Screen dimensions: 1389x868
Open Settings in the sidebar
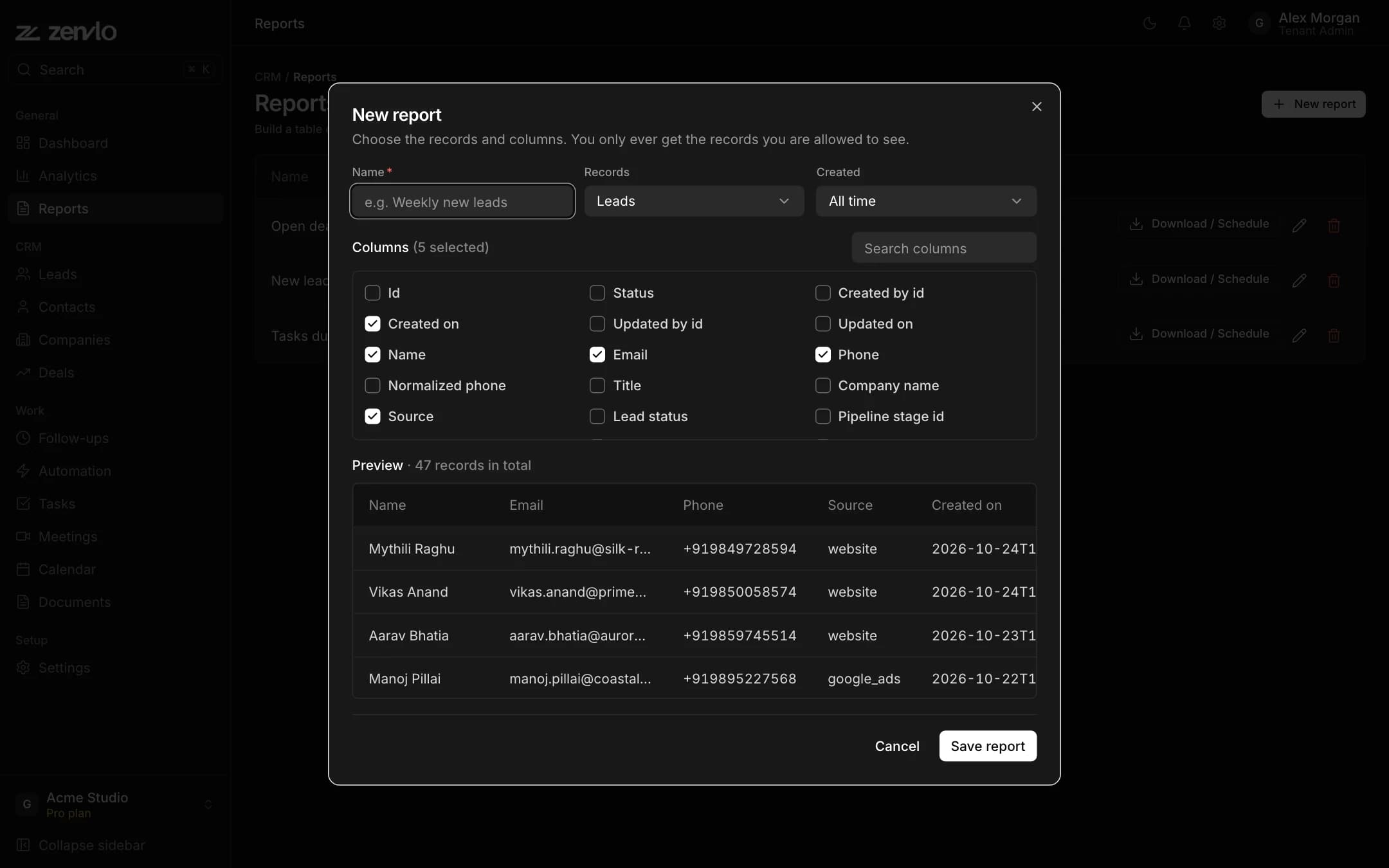(116, 667)
